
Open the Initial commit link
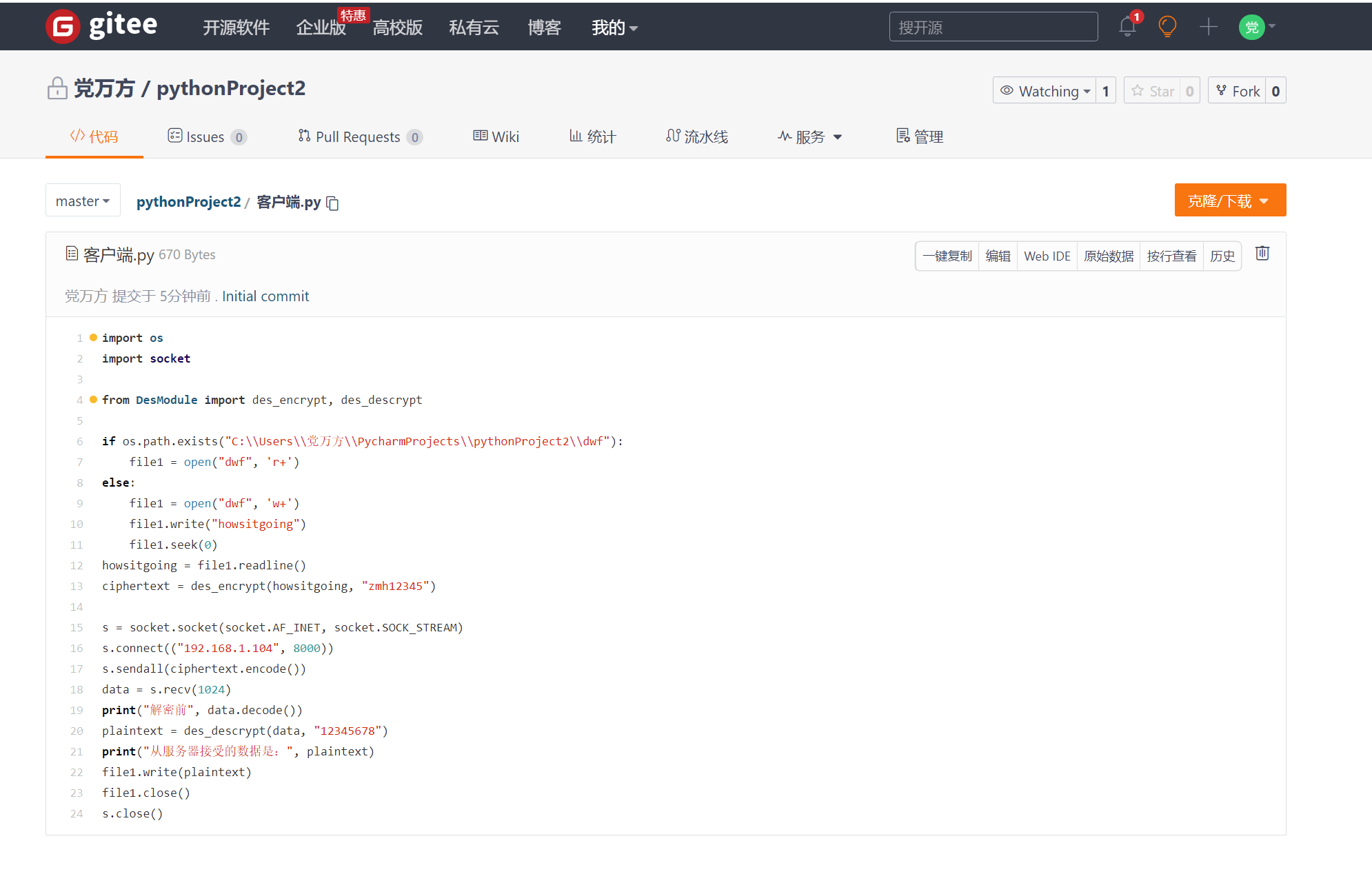(265, 296)
